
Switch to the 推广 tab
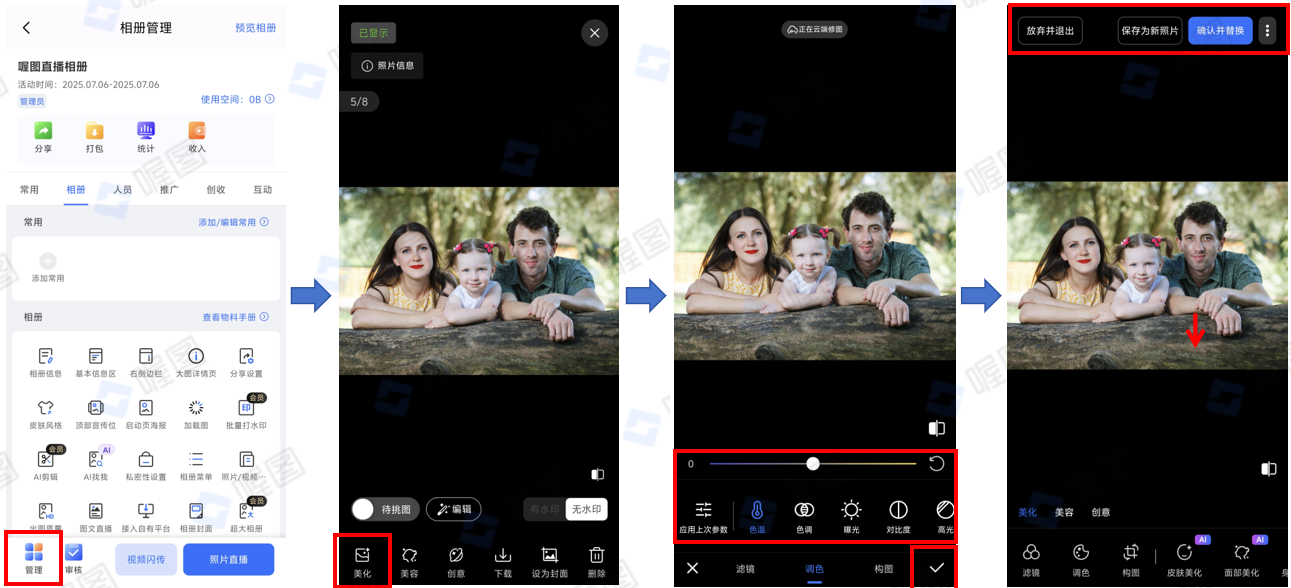169,189
